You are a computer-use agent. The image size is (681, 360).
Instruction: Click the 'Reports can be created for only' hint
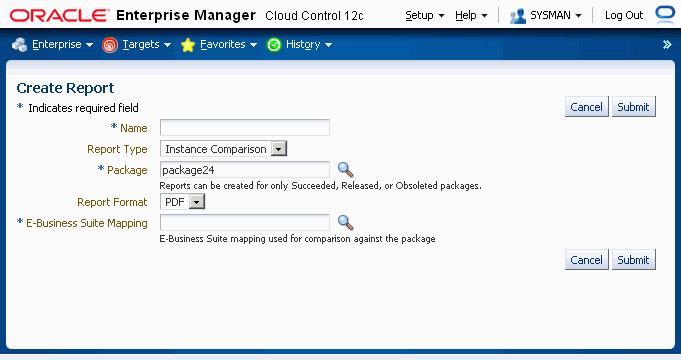[321, 186]
